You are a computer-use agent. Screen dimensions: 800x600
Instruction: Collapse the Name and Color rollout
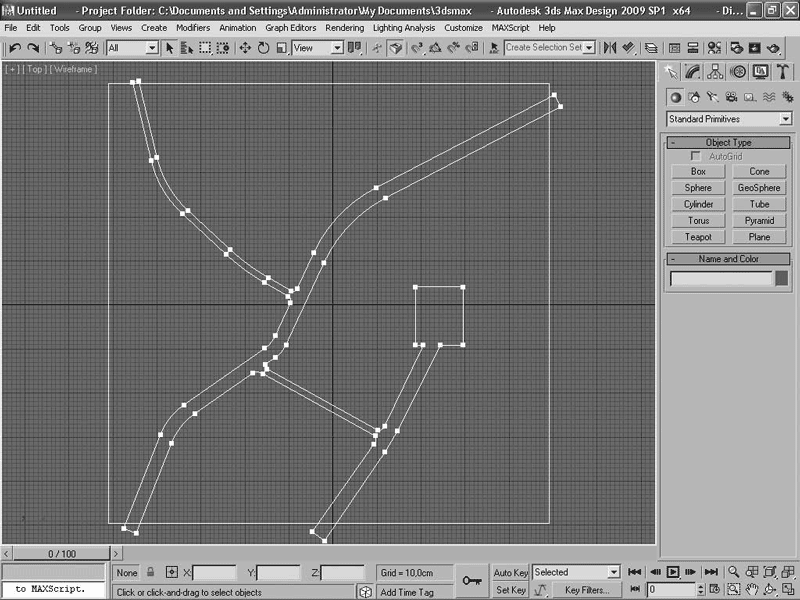pos(729,259)
